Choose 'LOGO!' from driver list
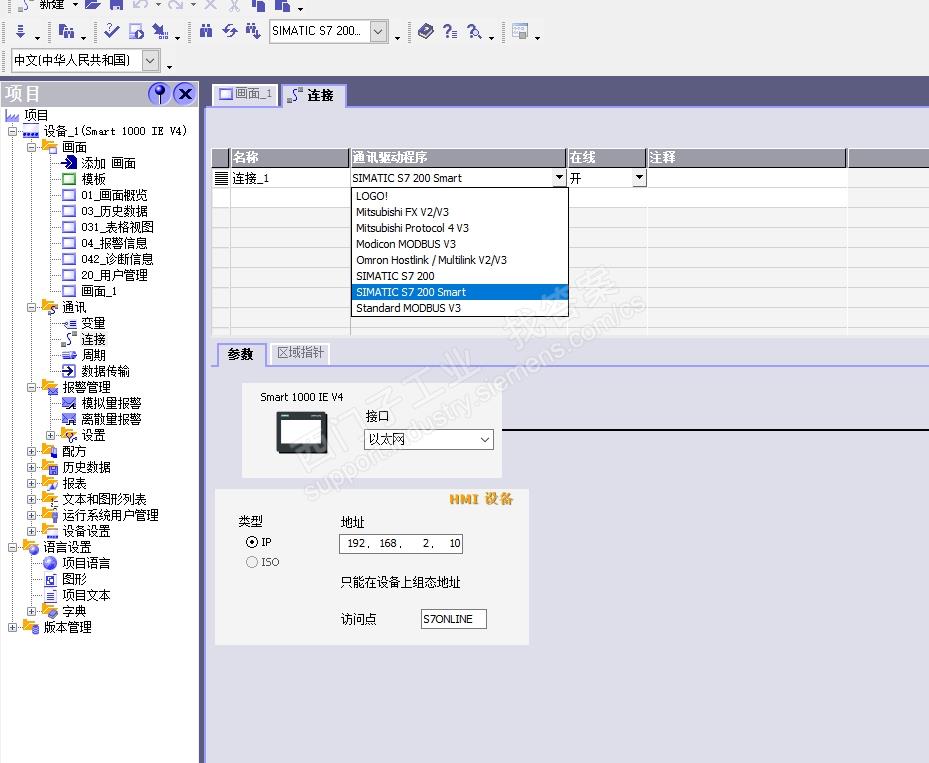Viewport: 929px width, 763px height. click(459, 196)
